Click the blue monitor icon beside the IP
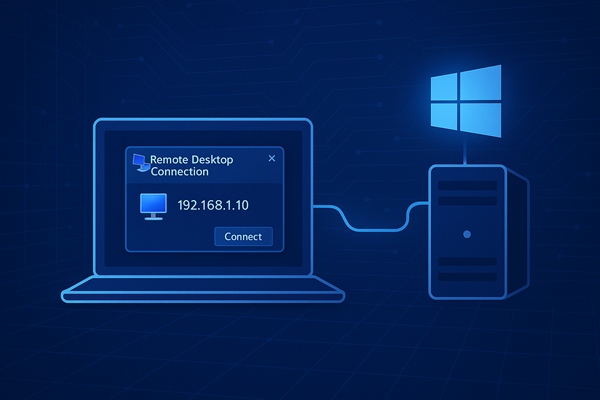600x400 pixels. (153, 206)
